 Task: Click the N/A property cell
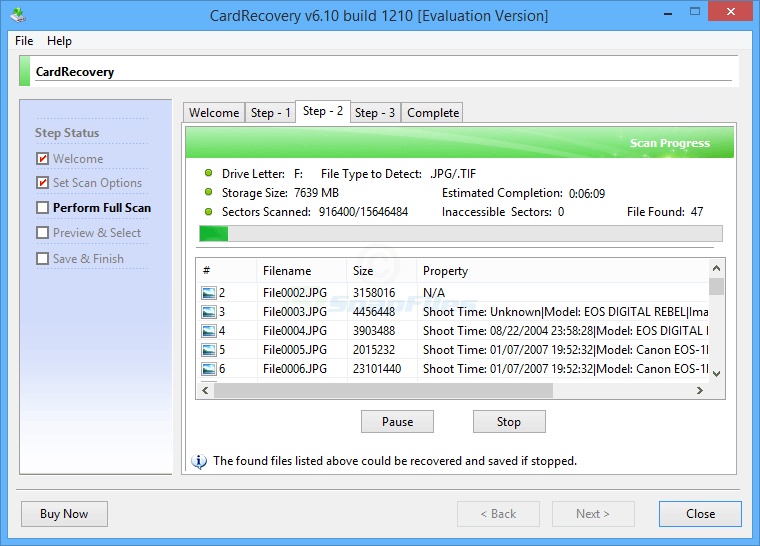tap(434, 293)
